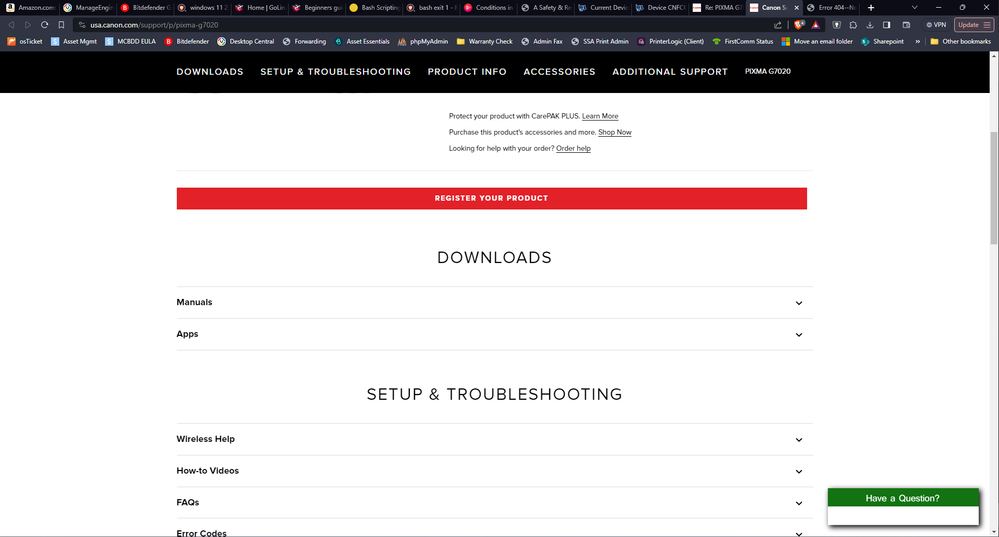This screenshot has width=999, height=537.
Task: Open site settings icon in address bar
Action: 82,25
